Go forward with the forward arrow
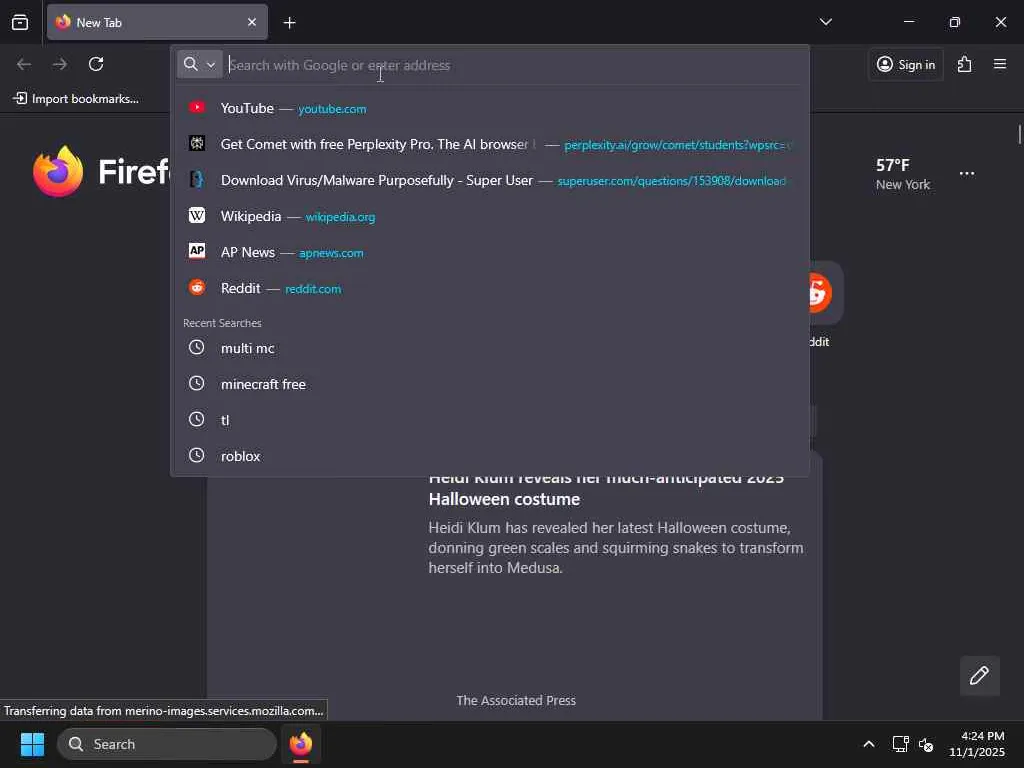This screenshot has width=1024, height=768. (60, 64)
